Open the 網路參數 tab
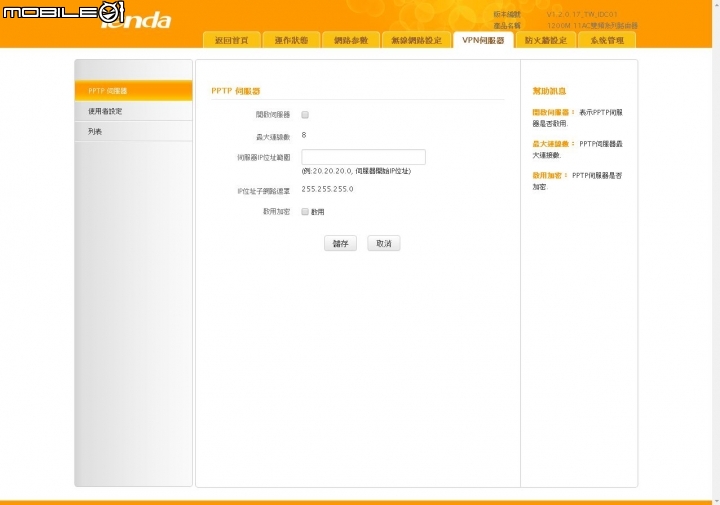 (351, 40)
